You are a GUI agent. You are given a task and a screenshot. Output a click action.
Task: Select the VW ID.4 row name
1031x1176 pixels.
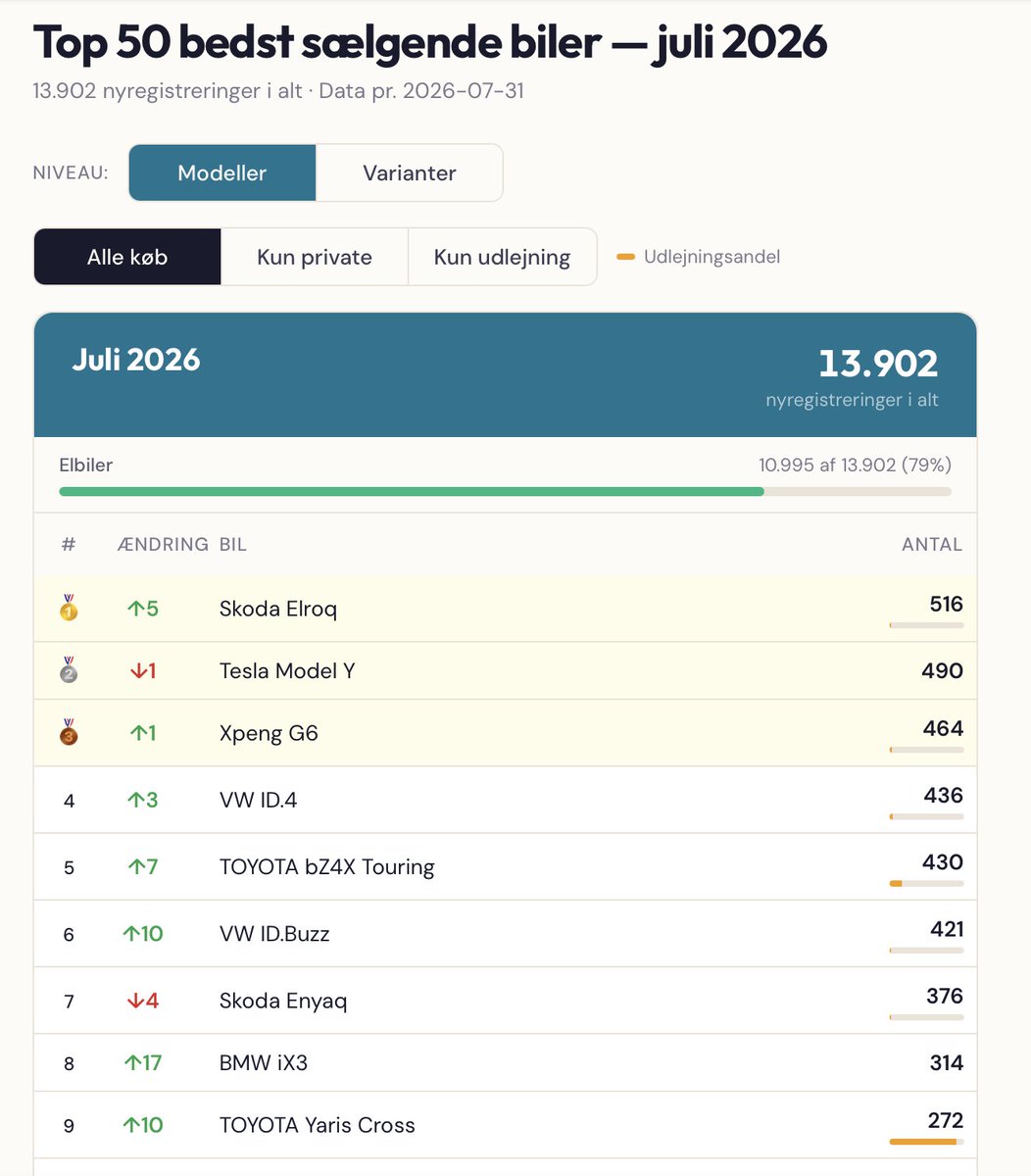[x=258, y=800]
